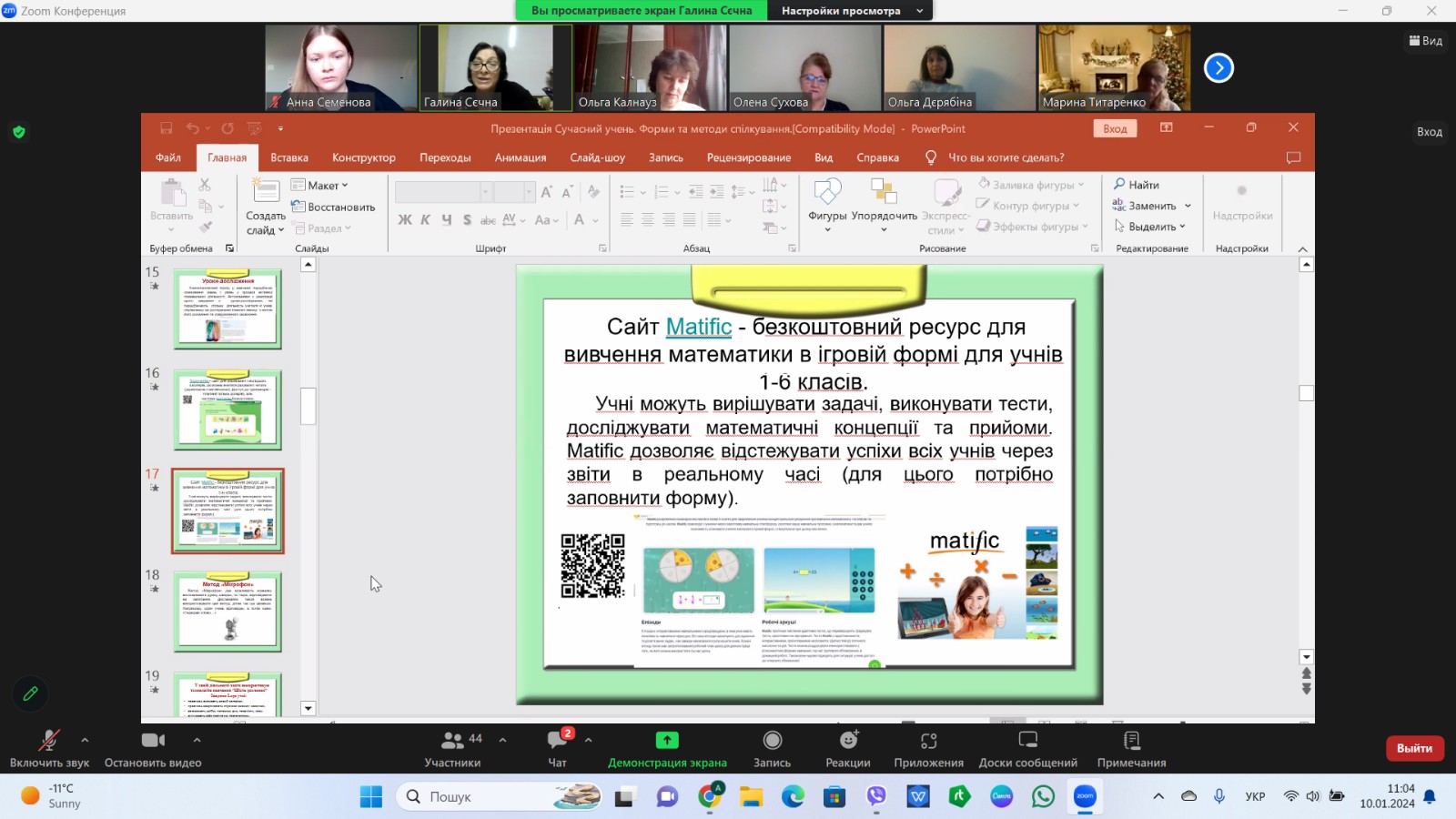Switch to the Конструктор ribbon tab

click(364, 157)
